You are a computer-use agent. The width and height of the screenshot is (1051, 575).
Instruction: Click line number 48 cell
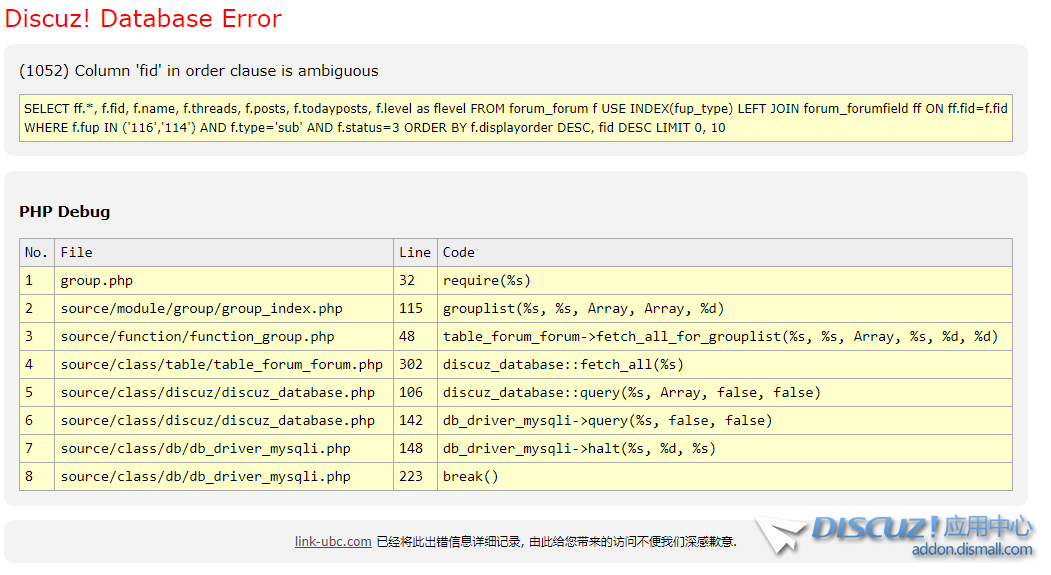(x=415, y=336)
